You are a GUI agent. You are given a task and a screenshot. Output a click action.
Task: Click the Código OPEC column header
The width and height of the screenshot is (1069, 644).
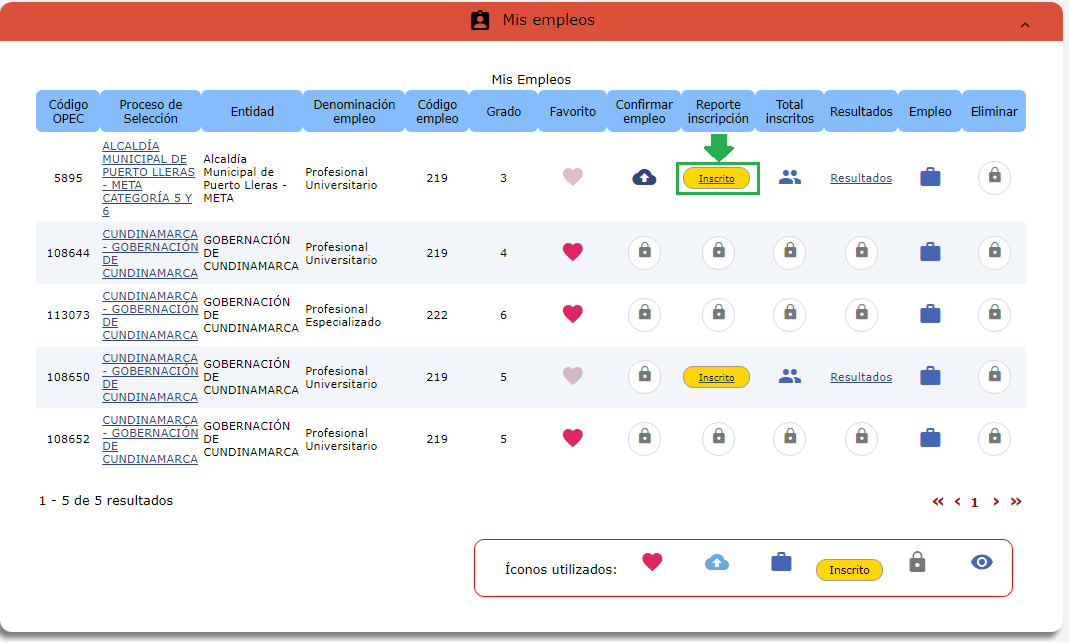tap(69, 112)
